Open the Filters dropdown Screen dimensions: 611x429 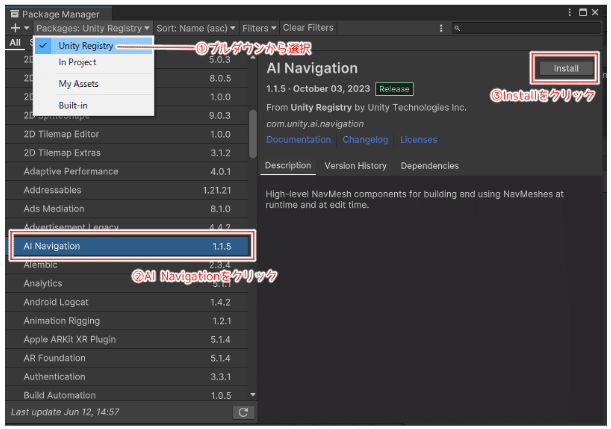(259, 28)
